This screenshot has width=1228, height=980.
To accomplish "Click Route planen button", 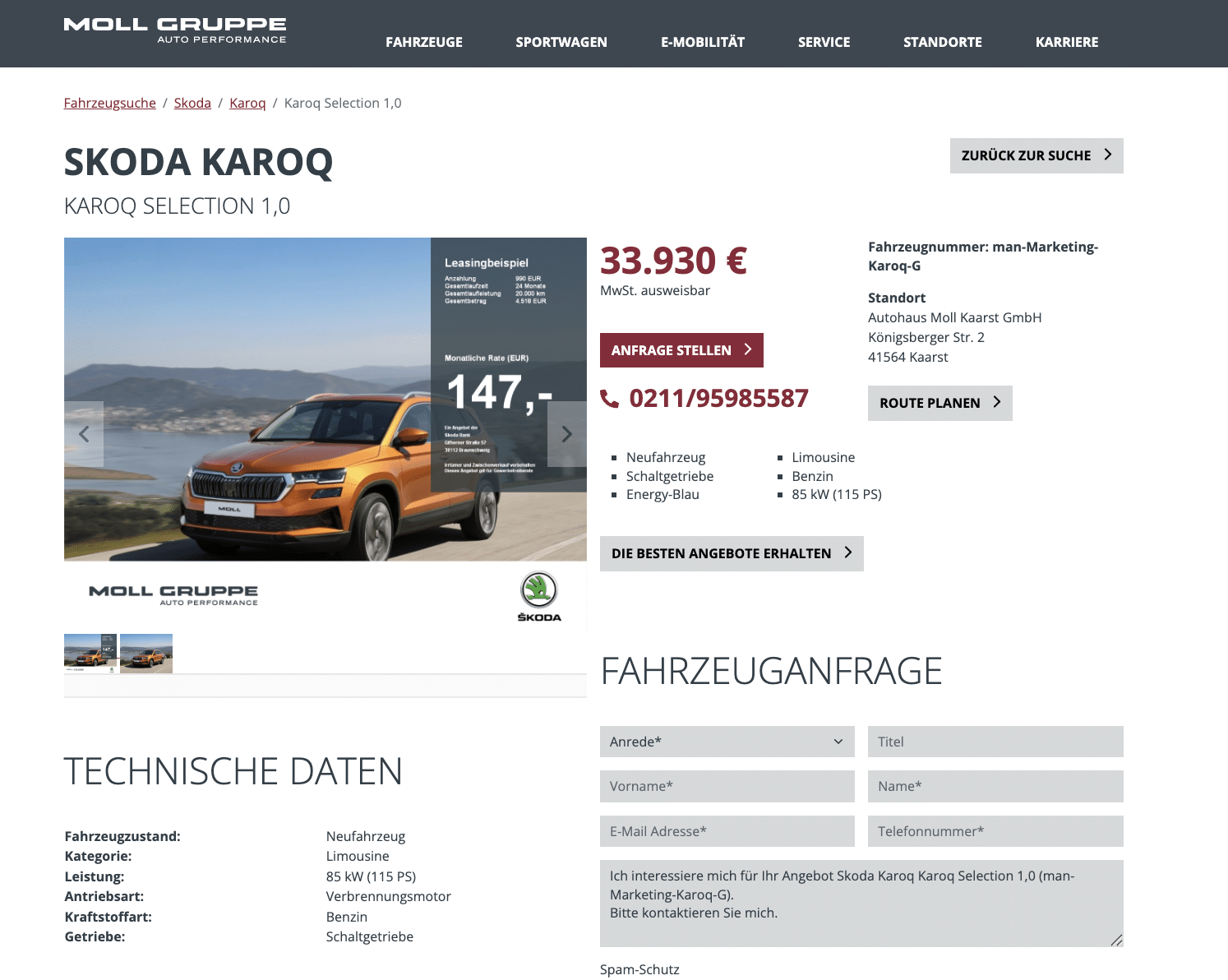I will coord(940,403).
